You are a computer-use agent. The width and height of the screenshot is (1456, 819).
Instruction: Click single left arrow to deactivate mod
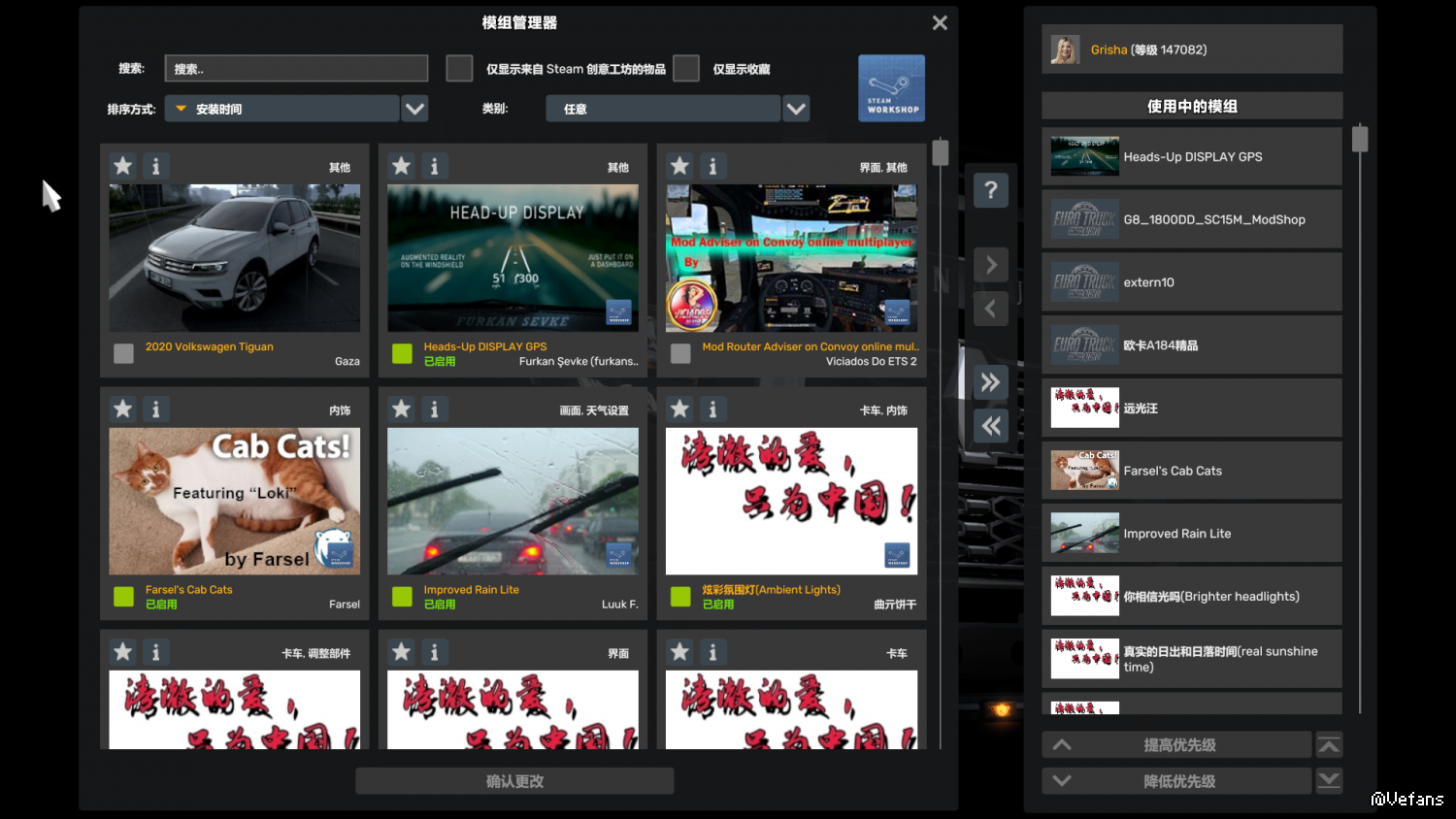(990, 310)
